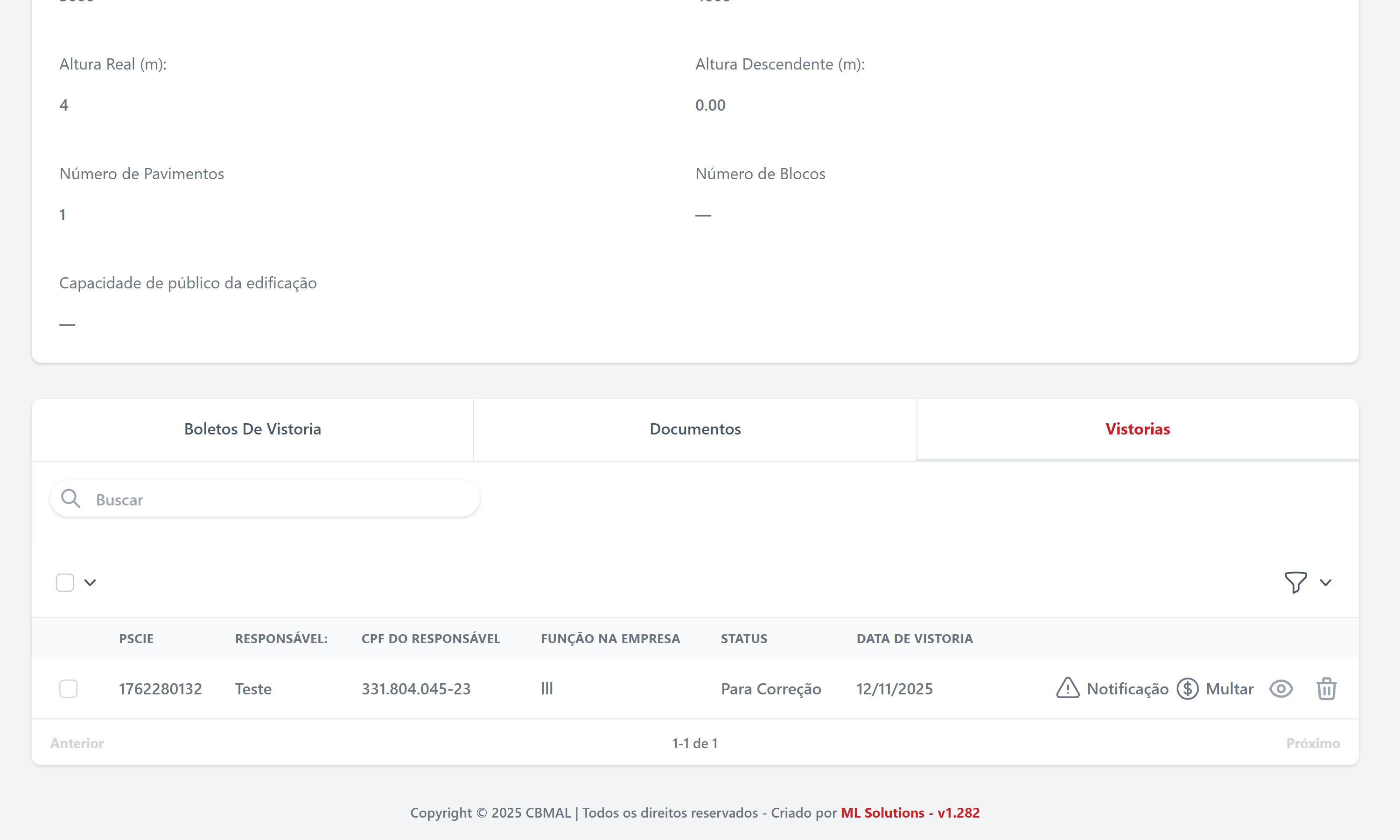Click the Multar dollar coin icon
Image resolution: width=1400 pixels, height=840 pixels.
pos(1187,688)
